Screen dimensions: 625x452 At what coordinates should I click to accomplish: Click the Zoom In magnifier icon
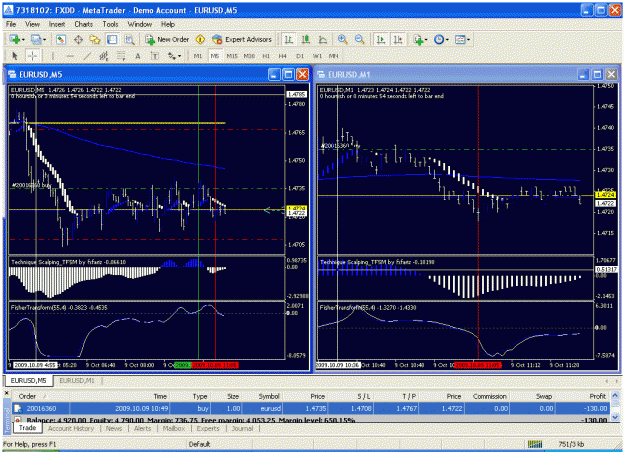tap(342, 39)
